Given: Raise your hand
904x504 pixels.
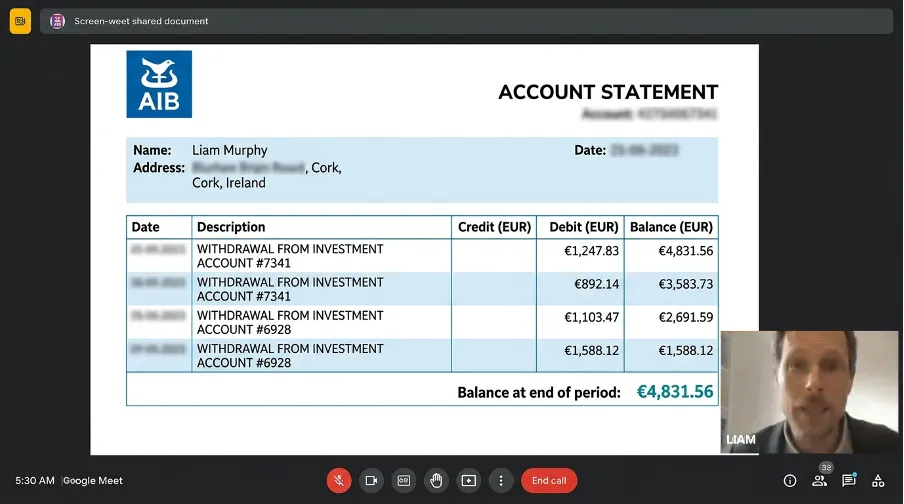Looking at the screenshot, I should [x=436, y=480].
